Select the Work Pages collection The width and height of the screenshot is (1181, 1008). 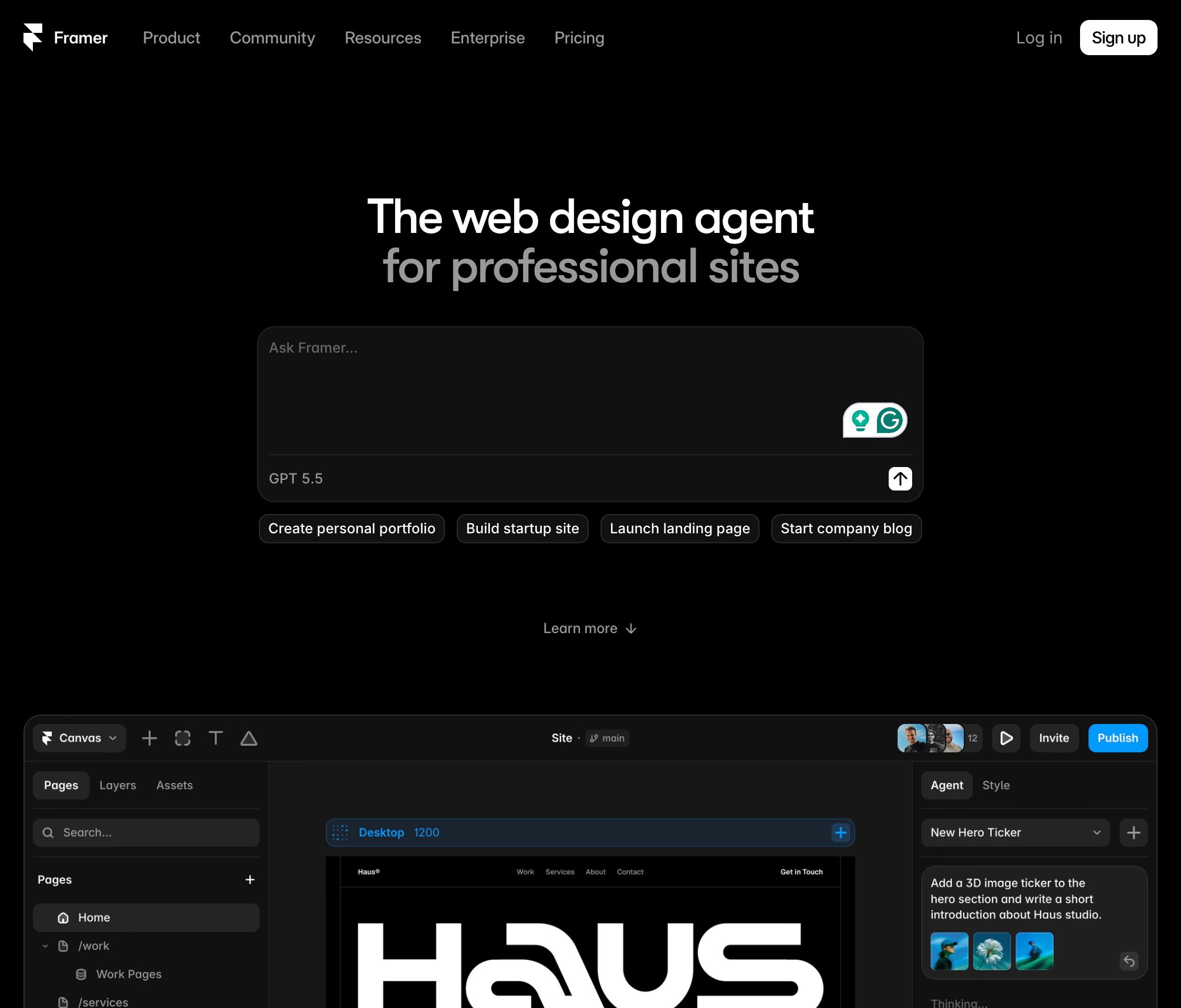coord(129,974)
